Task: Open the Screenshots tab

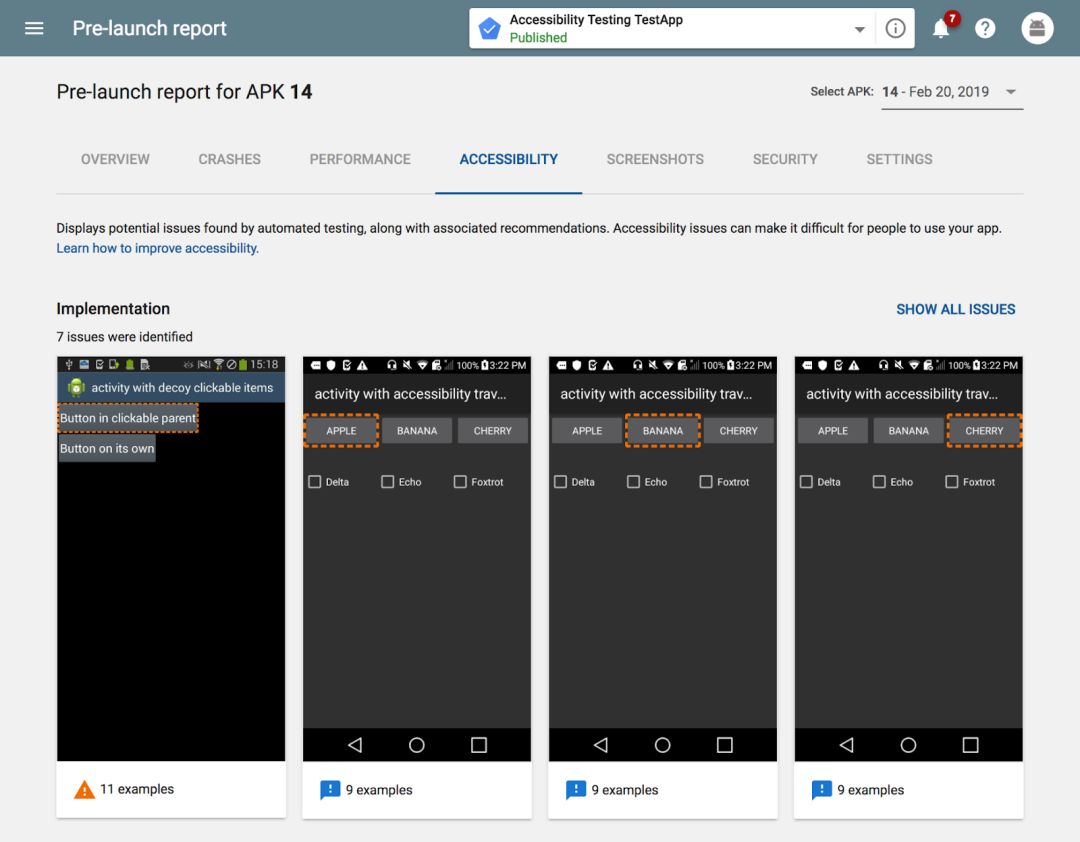Action: (655, 159)
